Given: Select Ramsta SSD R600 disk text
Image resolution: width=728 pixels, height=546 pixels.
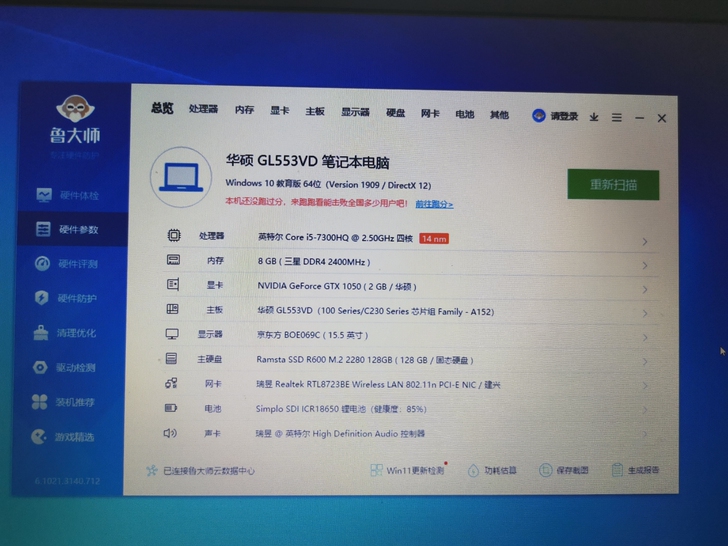Looking at the screenshot, I should 365,360.
